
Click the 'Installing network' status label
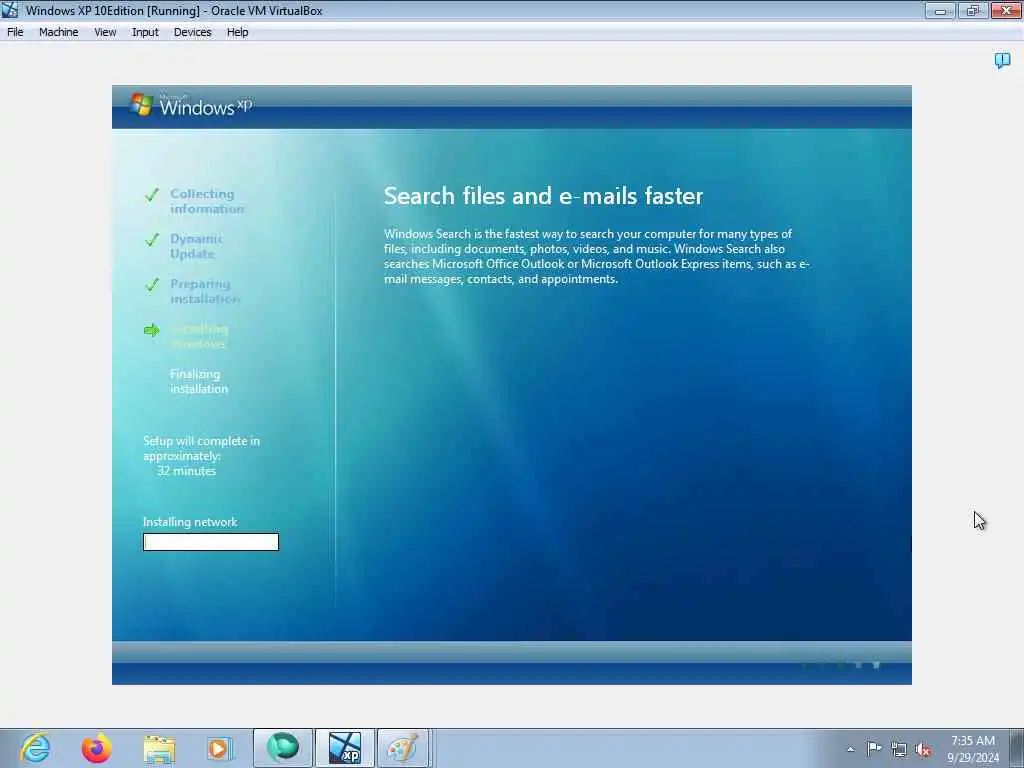190,522
